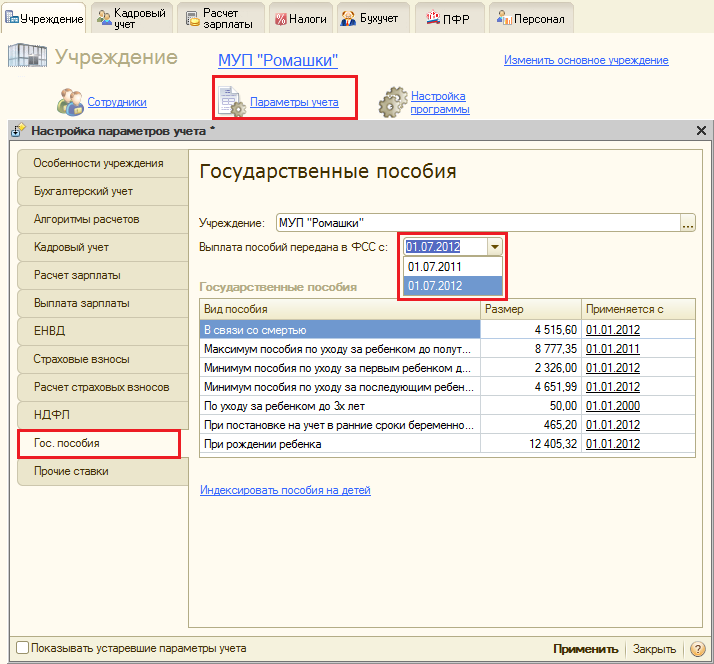
Task: Click the Сотрудники people icon
Action: click(x=70, y=102)
